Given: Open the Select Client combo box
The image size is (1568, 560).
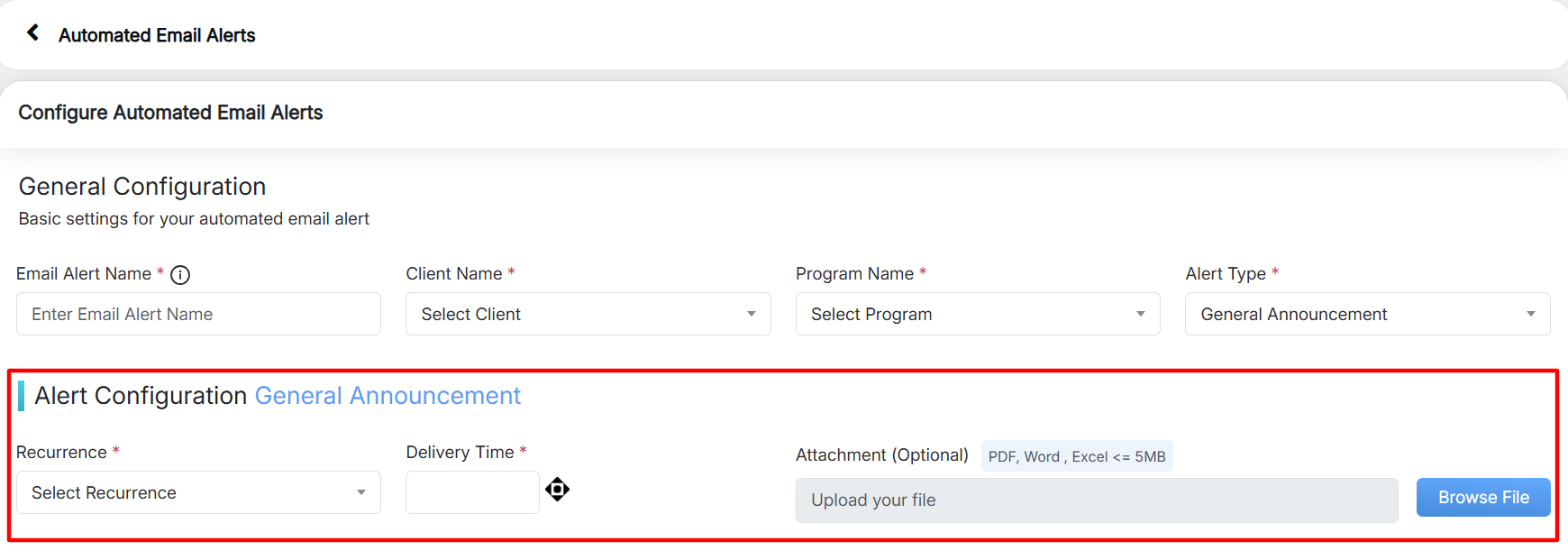Looking at the screenshot, I should click(x=577, y=314).
